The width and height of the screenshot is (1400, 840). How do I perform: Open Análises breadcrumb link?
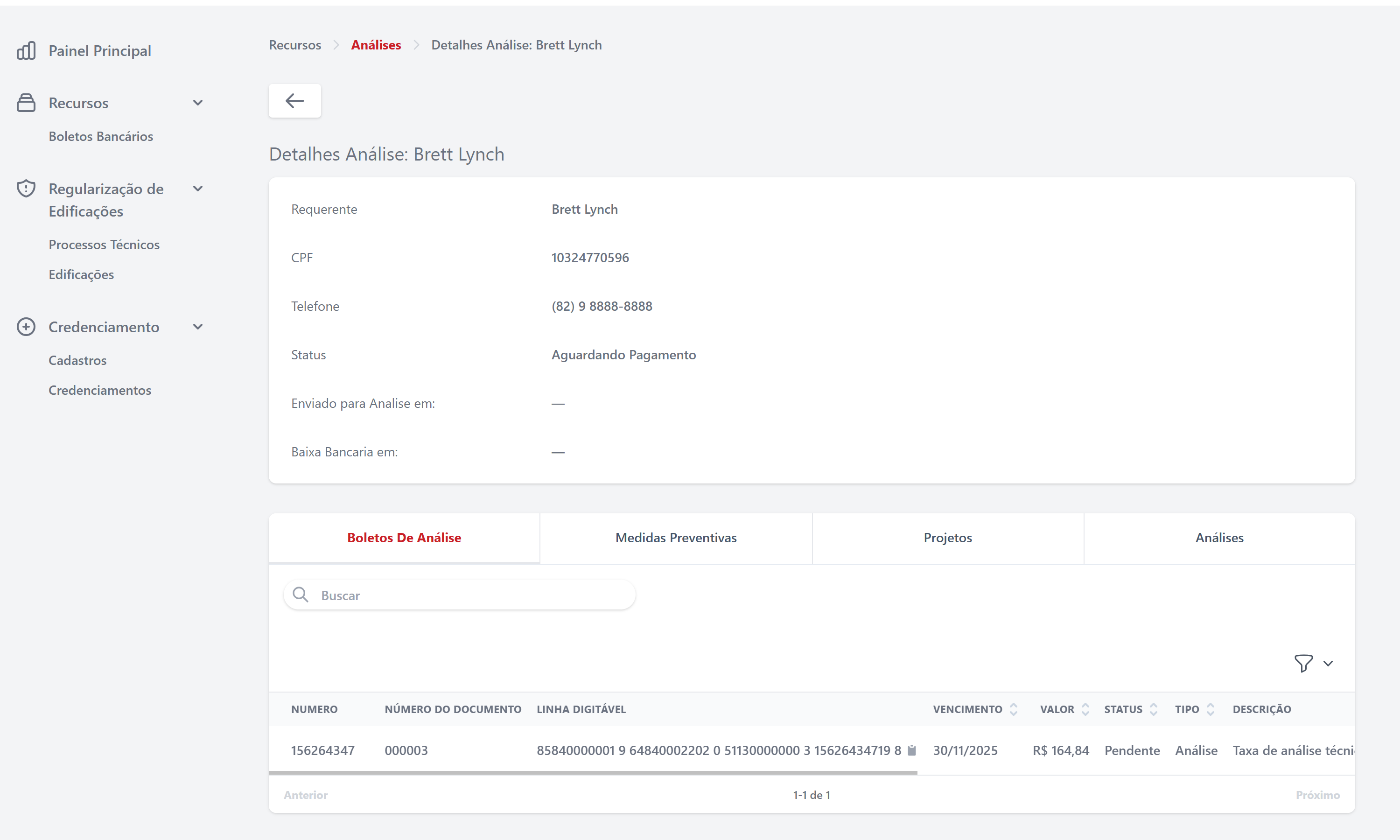[376, 45]
